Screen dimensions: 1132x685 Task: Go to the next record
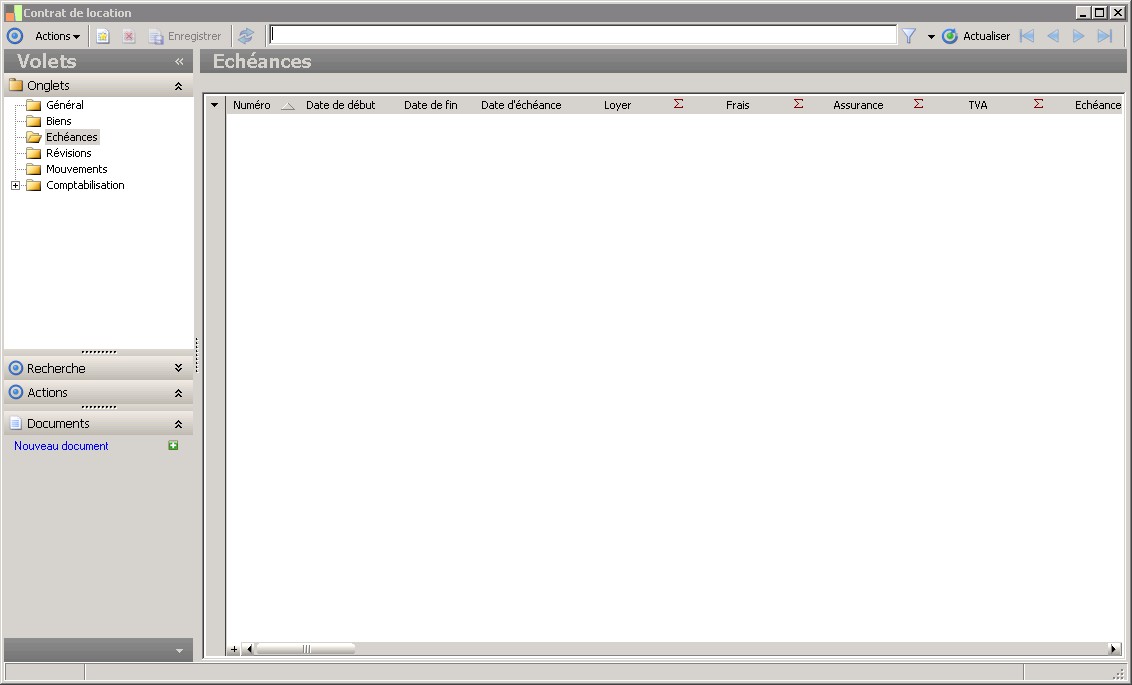click(x=1079, y=36)
